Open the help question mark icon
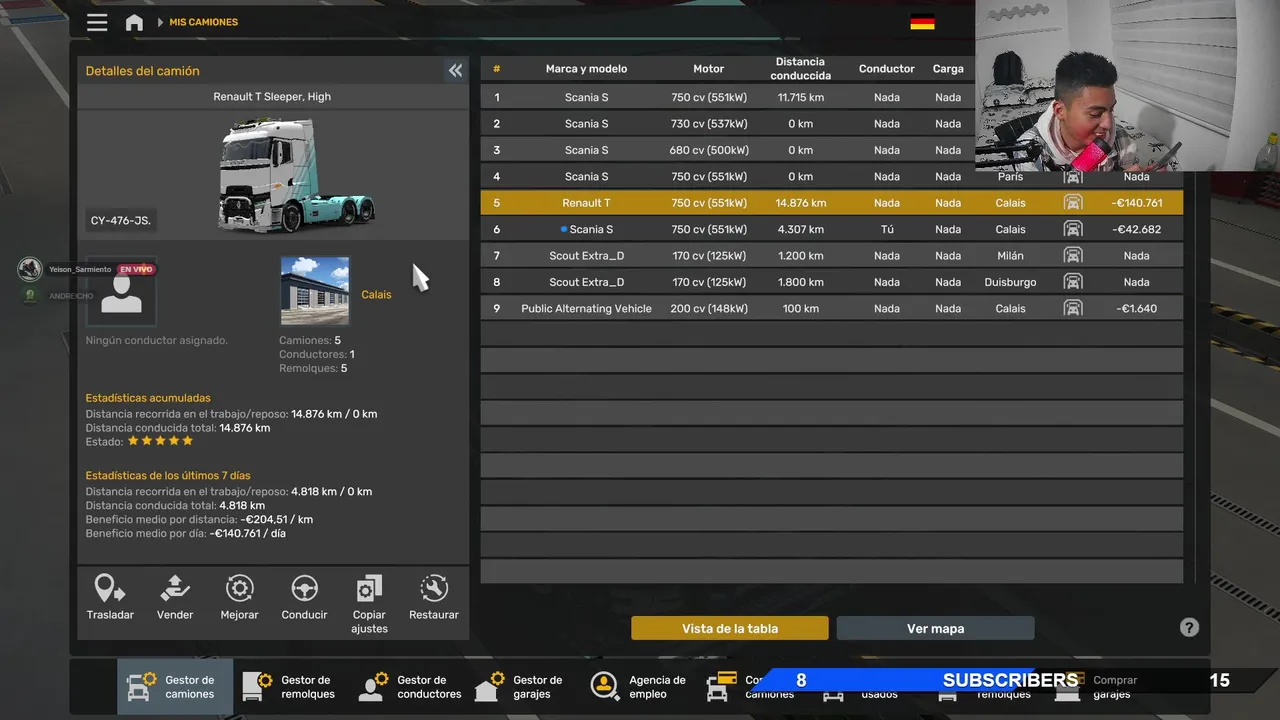The height and width of the screenshot is (720, 1280). pyautogui.click(x=1189, y=627)
